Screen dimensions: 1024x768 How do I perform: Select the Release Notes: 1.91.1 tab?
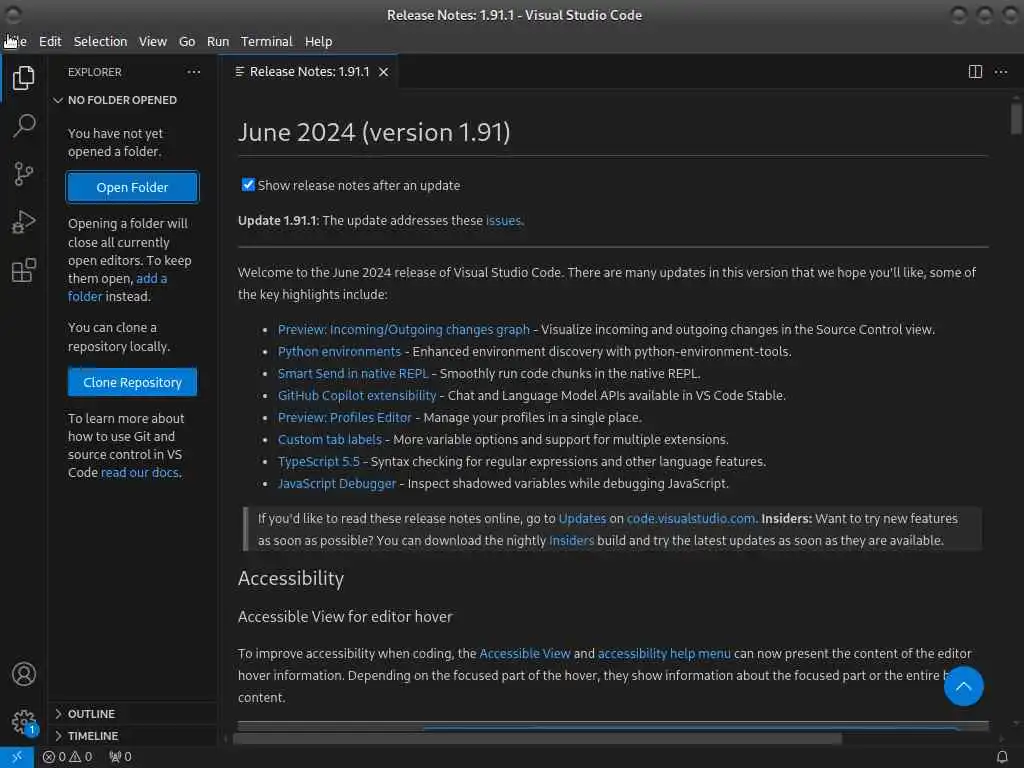coord(309,72)
